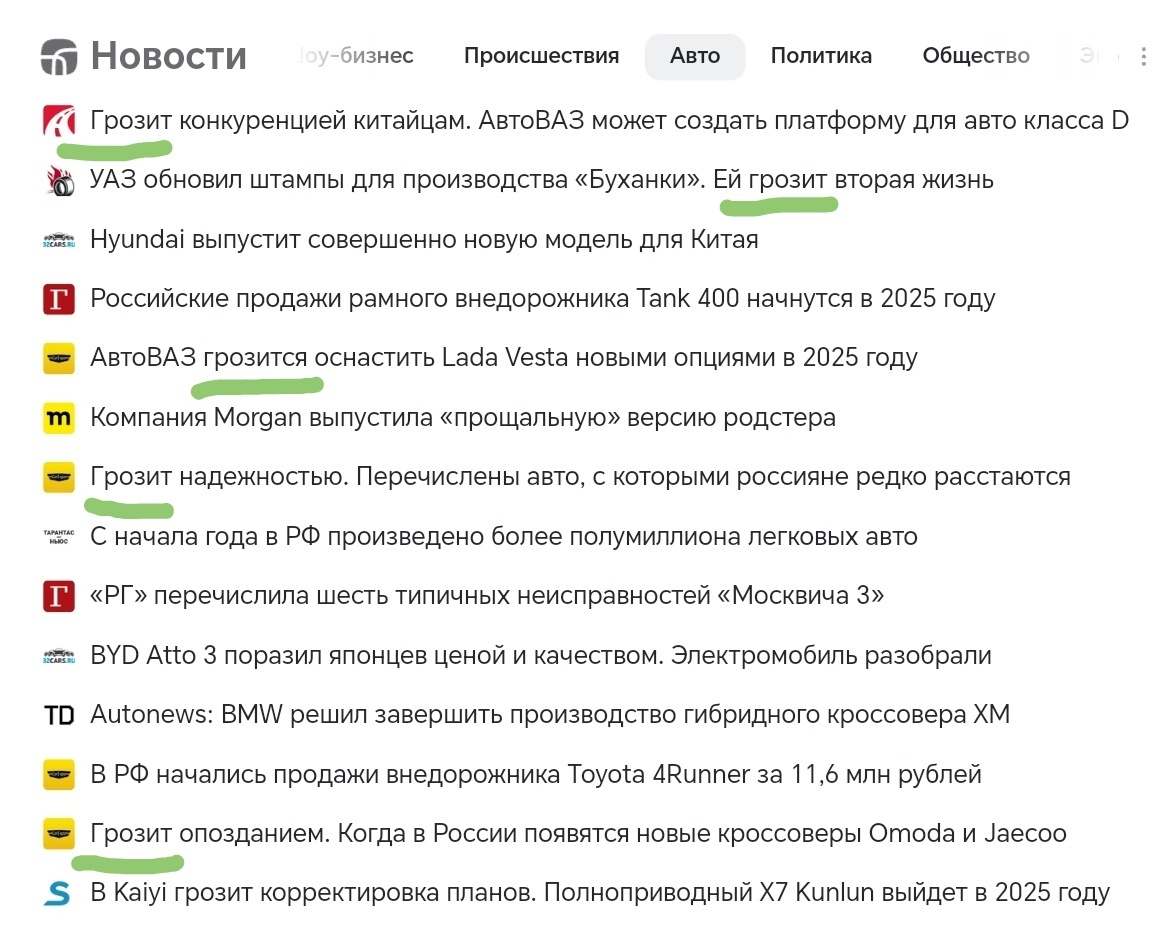Image resolution: width=1167 pixels, height=927 pixels.
Task: Click blue S icon beside Kaiyi headline
Action: click(59, 893)
